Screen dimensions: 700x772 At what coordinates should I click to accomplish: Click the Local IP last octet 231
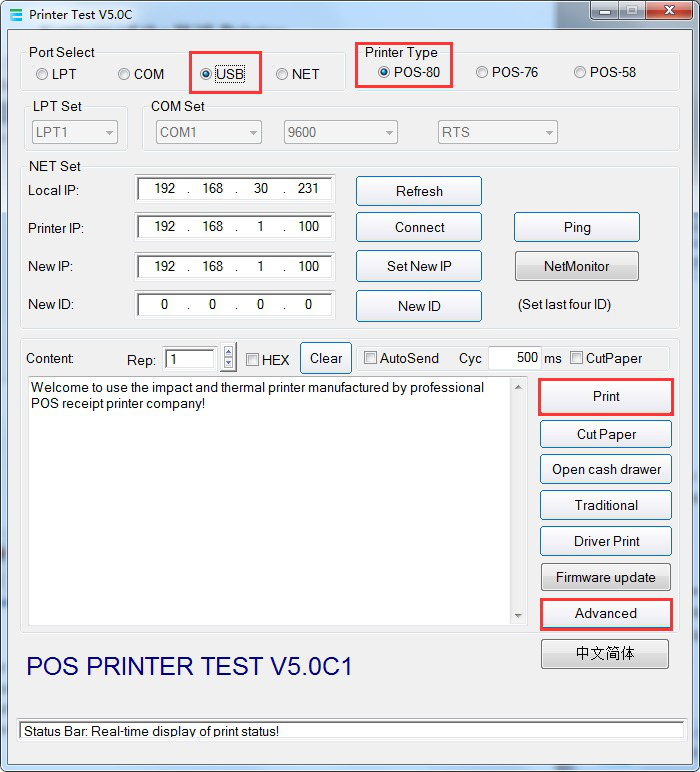click(308, 189)
